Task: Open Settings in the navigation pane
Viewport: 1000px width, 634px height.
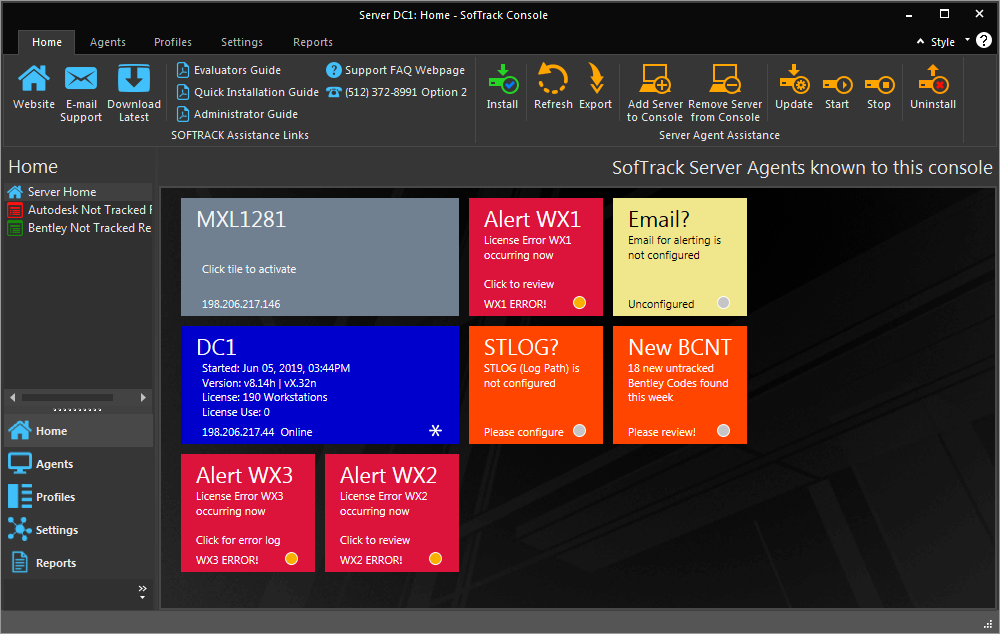Action: point(78,531)
